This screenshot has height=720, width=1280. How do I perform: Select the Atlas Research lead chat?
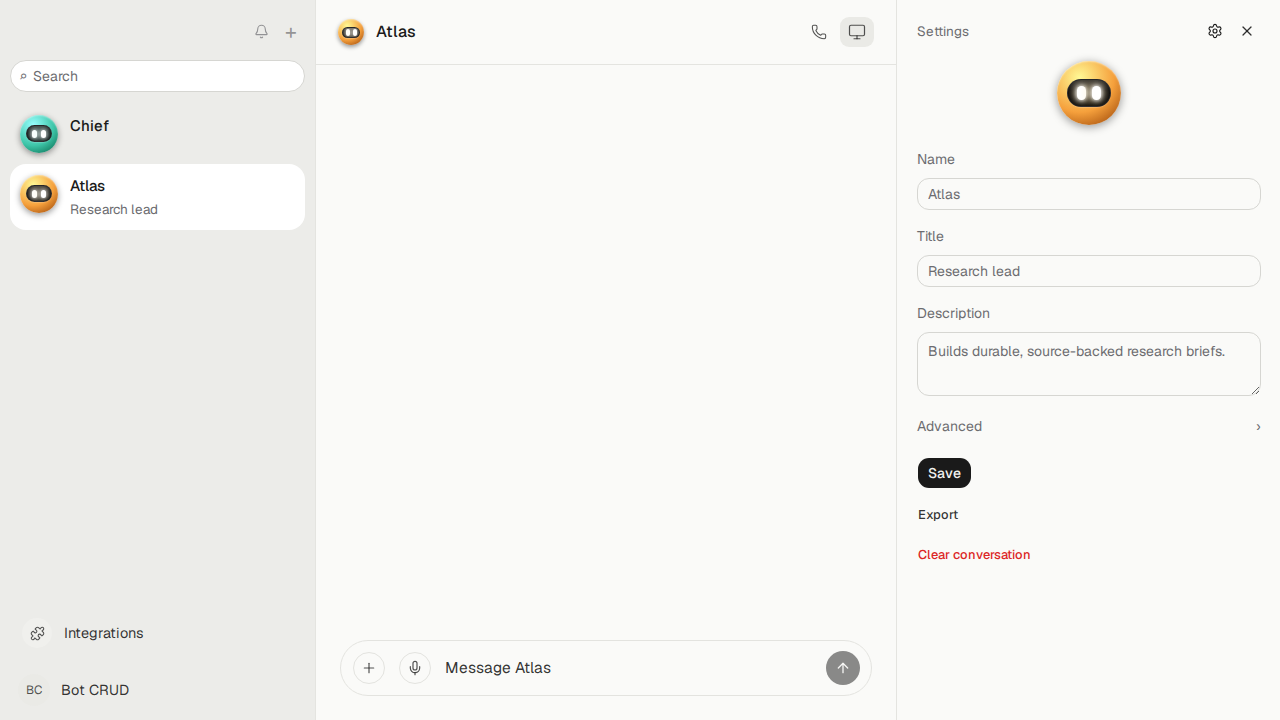coord(158,197)
